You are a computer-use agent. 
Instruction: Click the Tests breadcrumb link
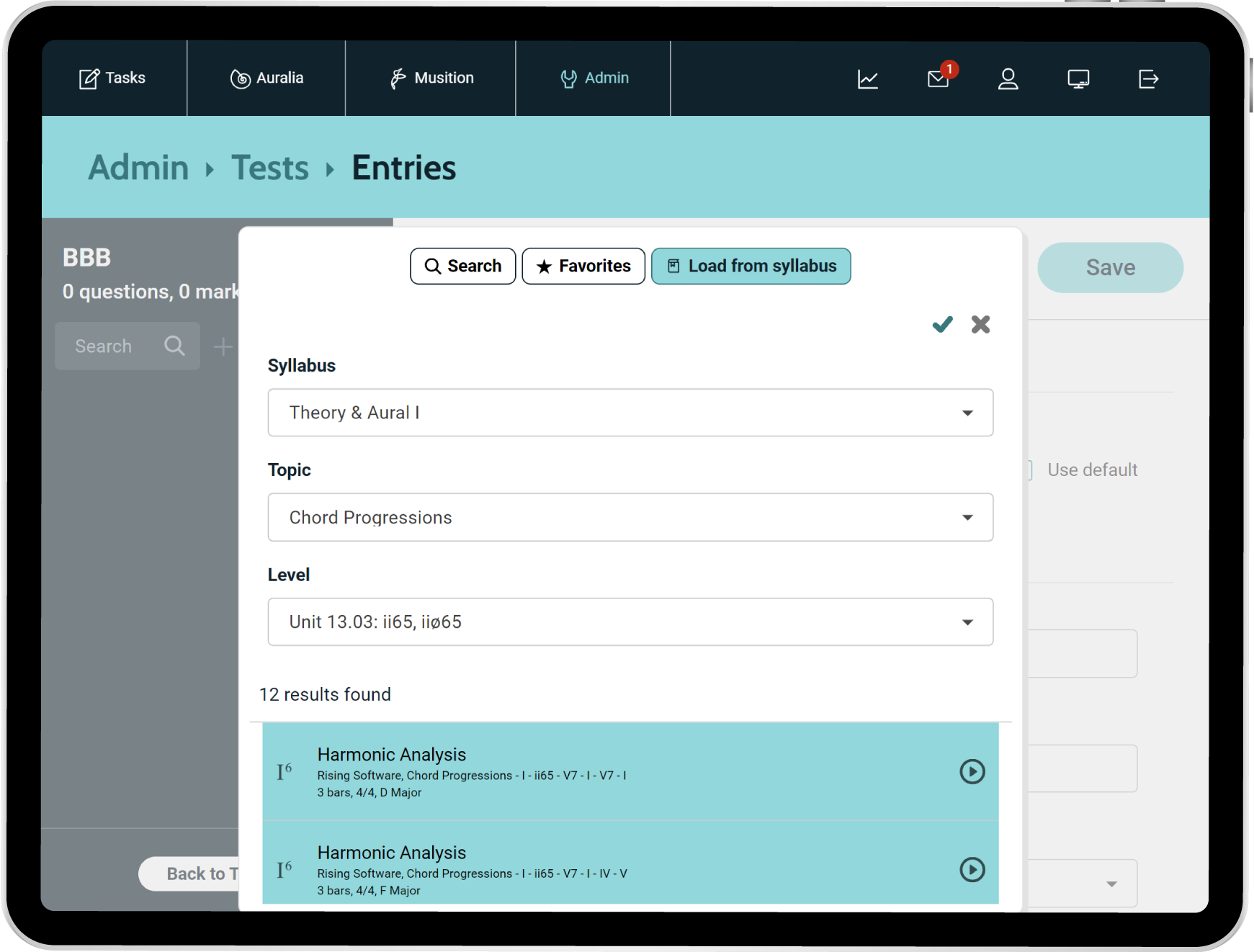coord(269,169)
